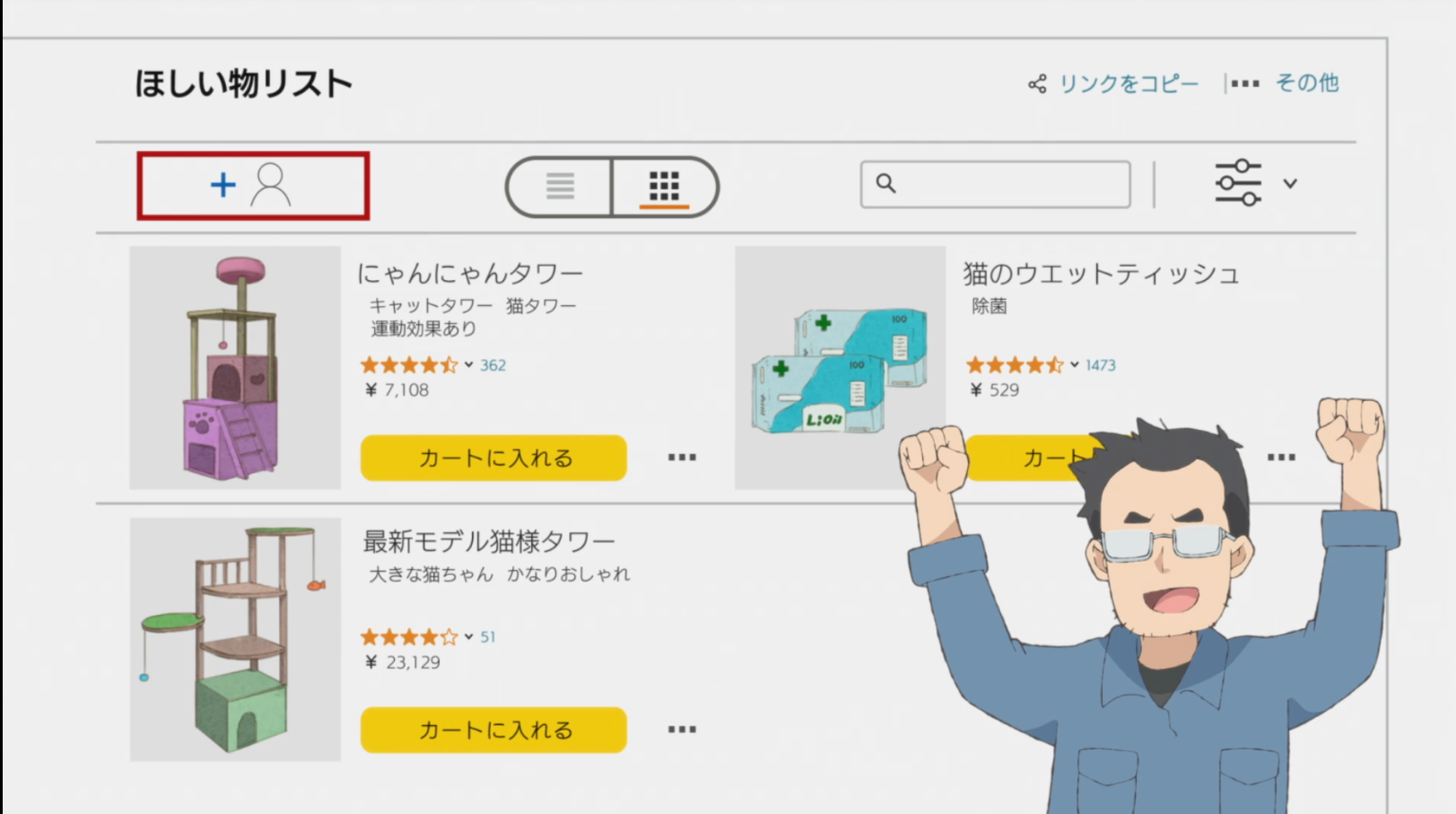The height and width of the screenshot is (814, 1456).
Task: Open the その他 more options menu
Action: [1307, 83]
